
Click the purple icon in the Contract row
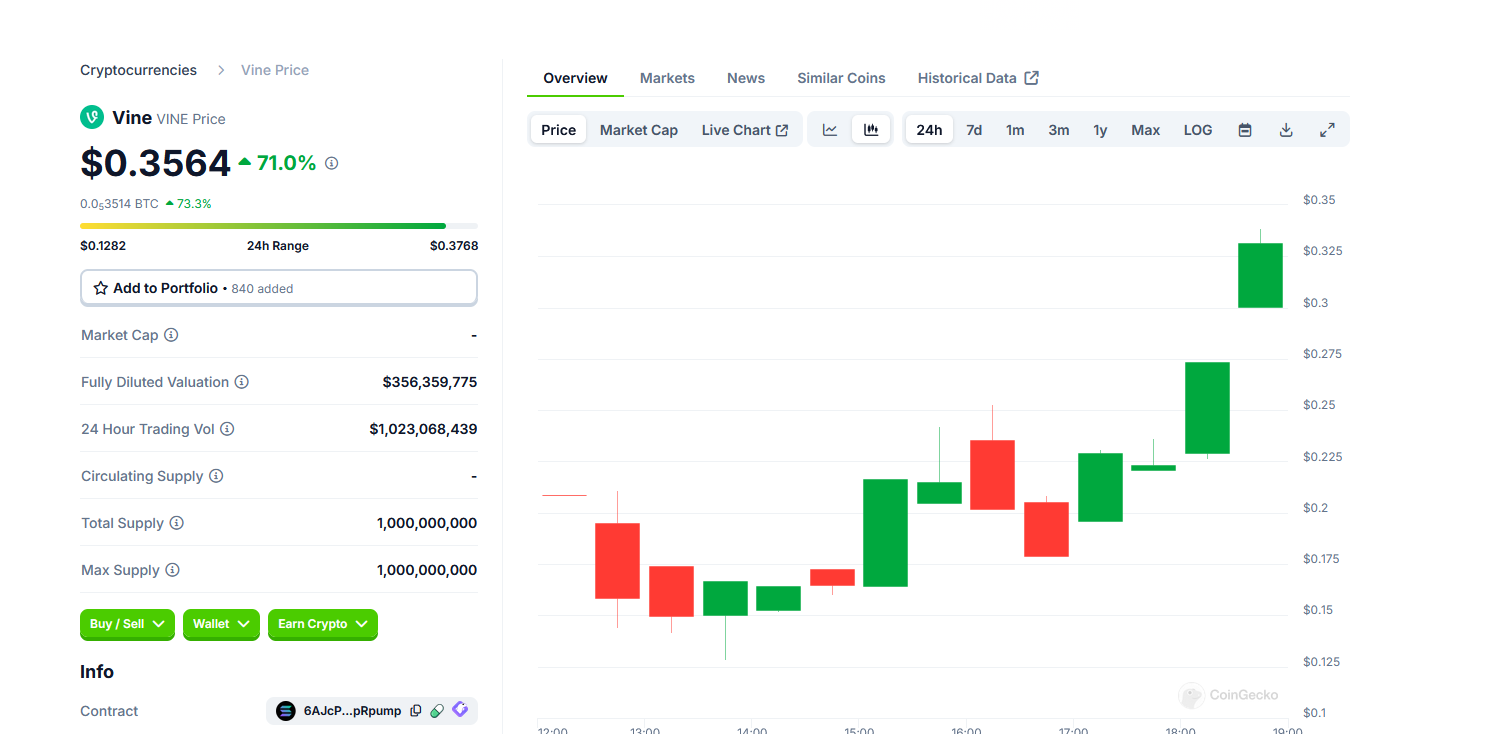tap(460, 710)
